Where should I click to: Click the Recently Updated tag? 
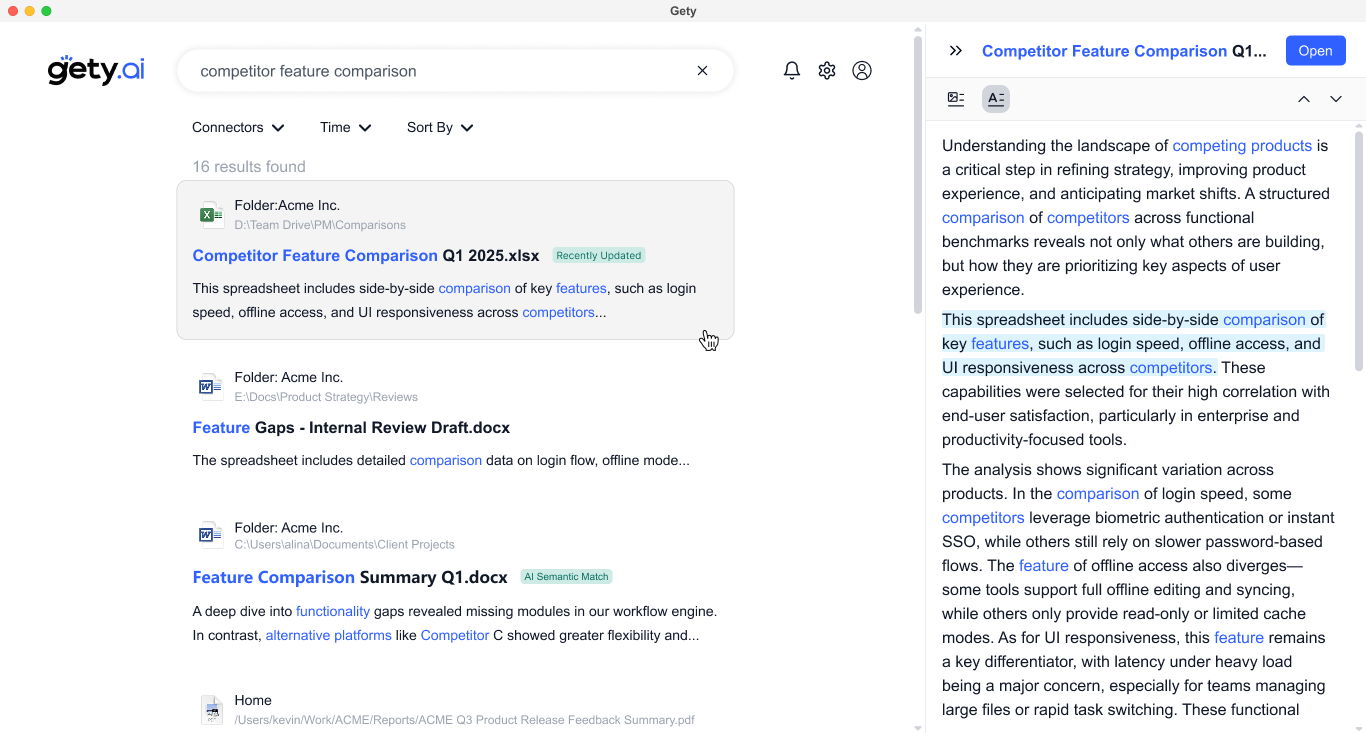point(598,255)
